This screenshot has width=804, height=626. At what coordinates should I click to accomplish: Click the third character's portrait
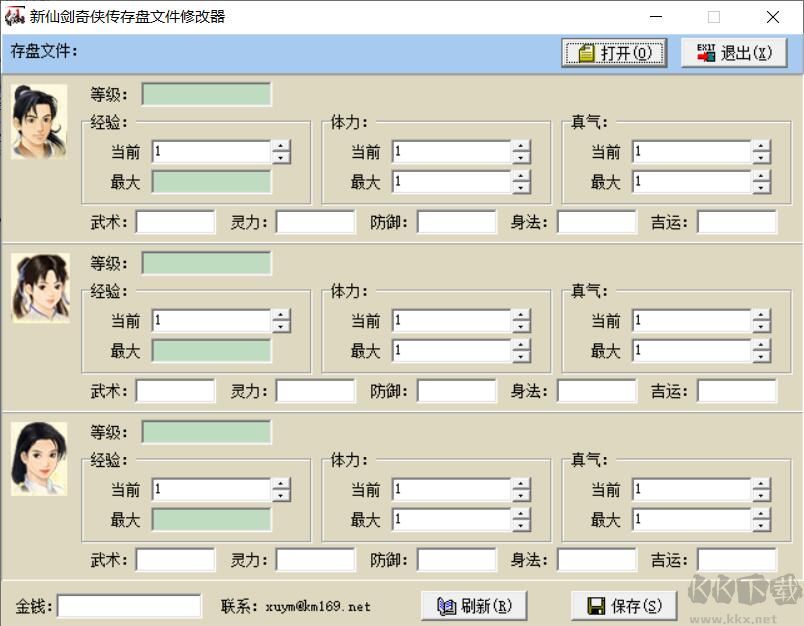point(39,458)
